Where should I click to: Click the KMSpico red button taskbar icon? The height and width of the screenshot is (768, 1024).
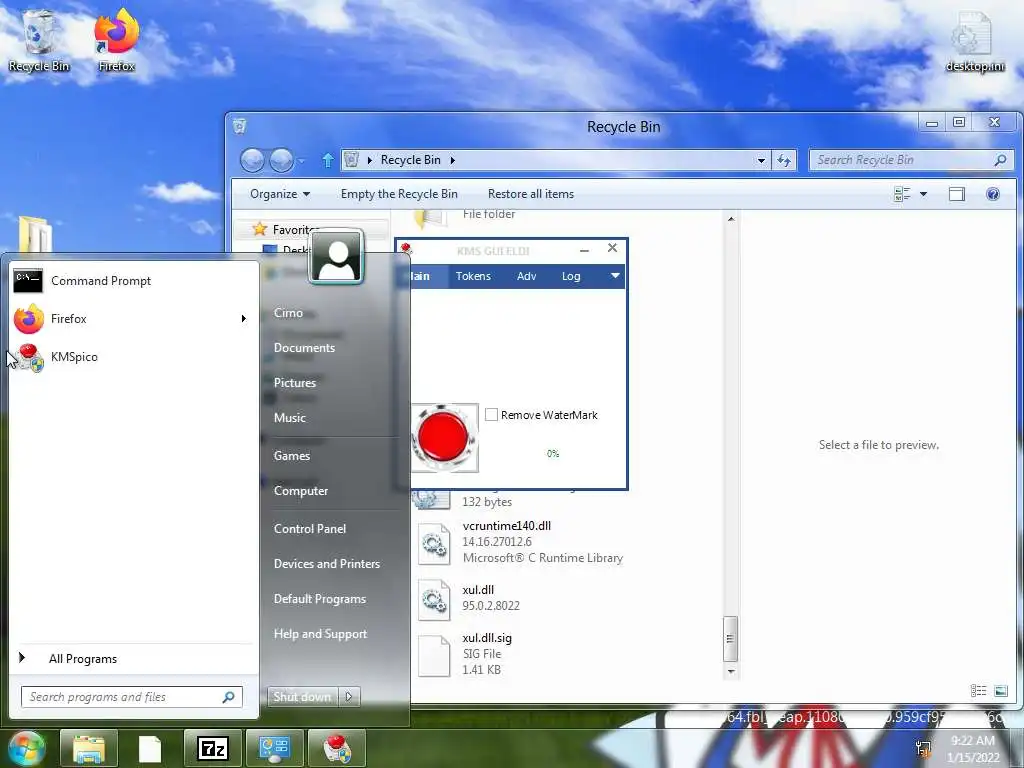336,749
